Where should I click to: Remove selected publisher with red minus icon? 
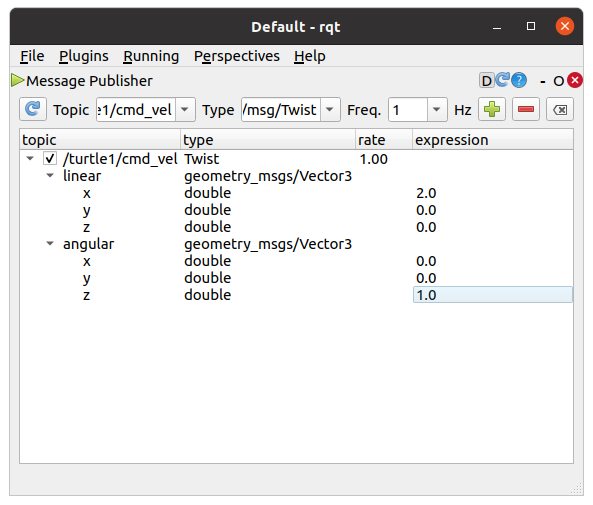(x=526, y=109)
